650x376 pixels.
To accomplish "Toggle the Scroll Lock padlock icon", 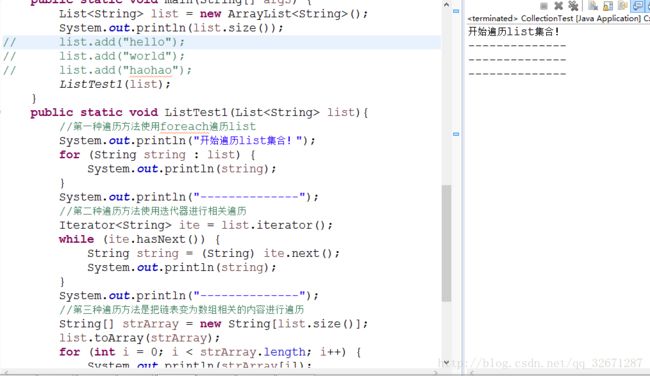I will [x=607, y=6].
